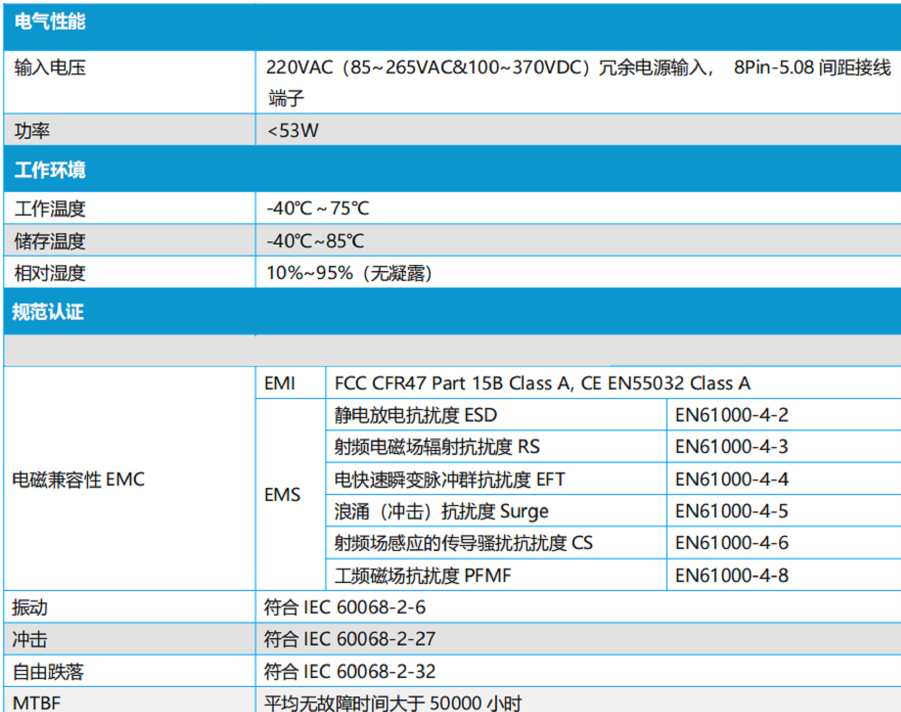Screen dimensions: 901x712
Task: Click the 浪涌（冲击）抗扰度 Surge cell
Action: click(496, 511)
